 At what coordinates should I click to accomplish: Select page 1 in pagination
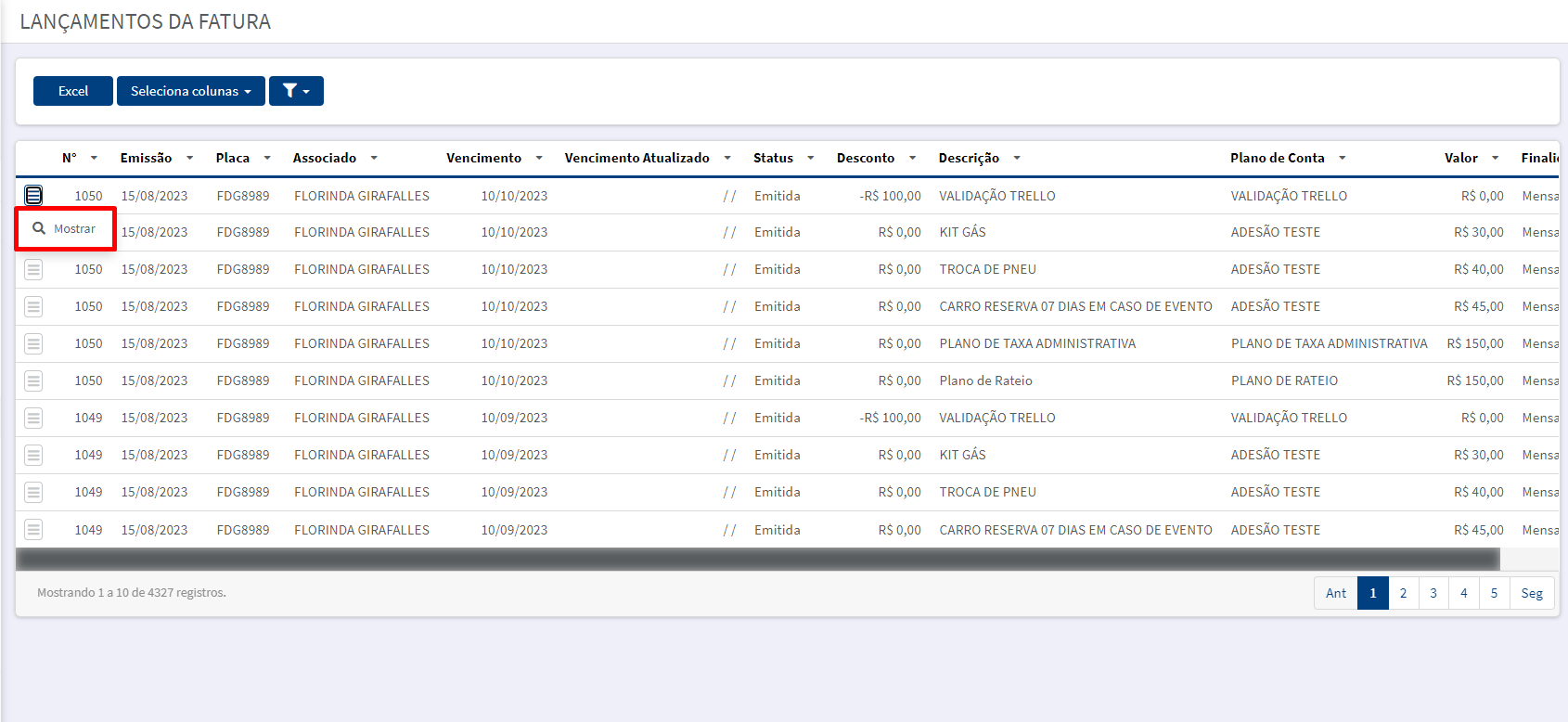tap(1373, 593)
